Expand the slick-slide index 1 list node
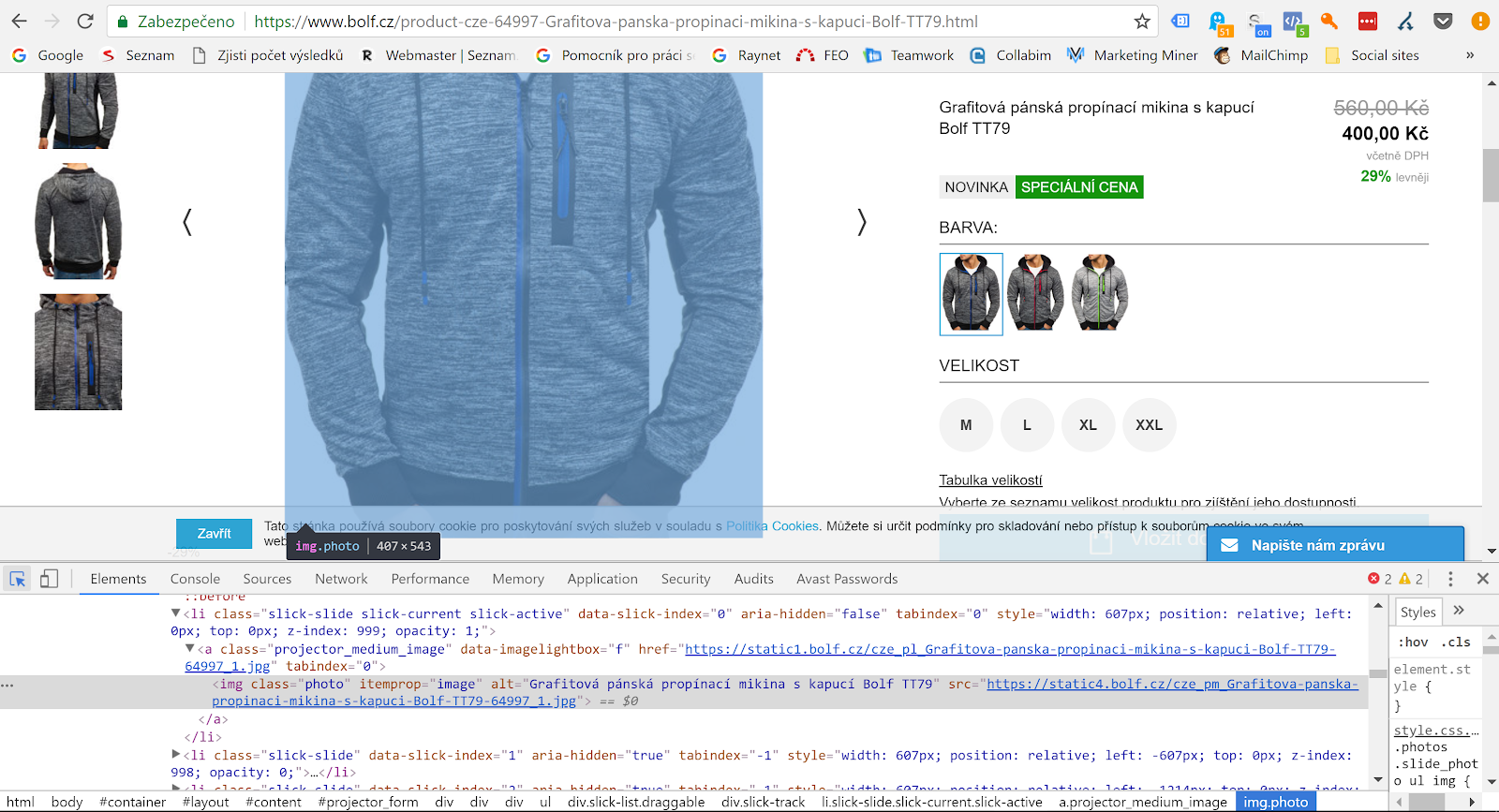Image resolution: width=1499 pixels, height=812 pixels. point(176,755)
